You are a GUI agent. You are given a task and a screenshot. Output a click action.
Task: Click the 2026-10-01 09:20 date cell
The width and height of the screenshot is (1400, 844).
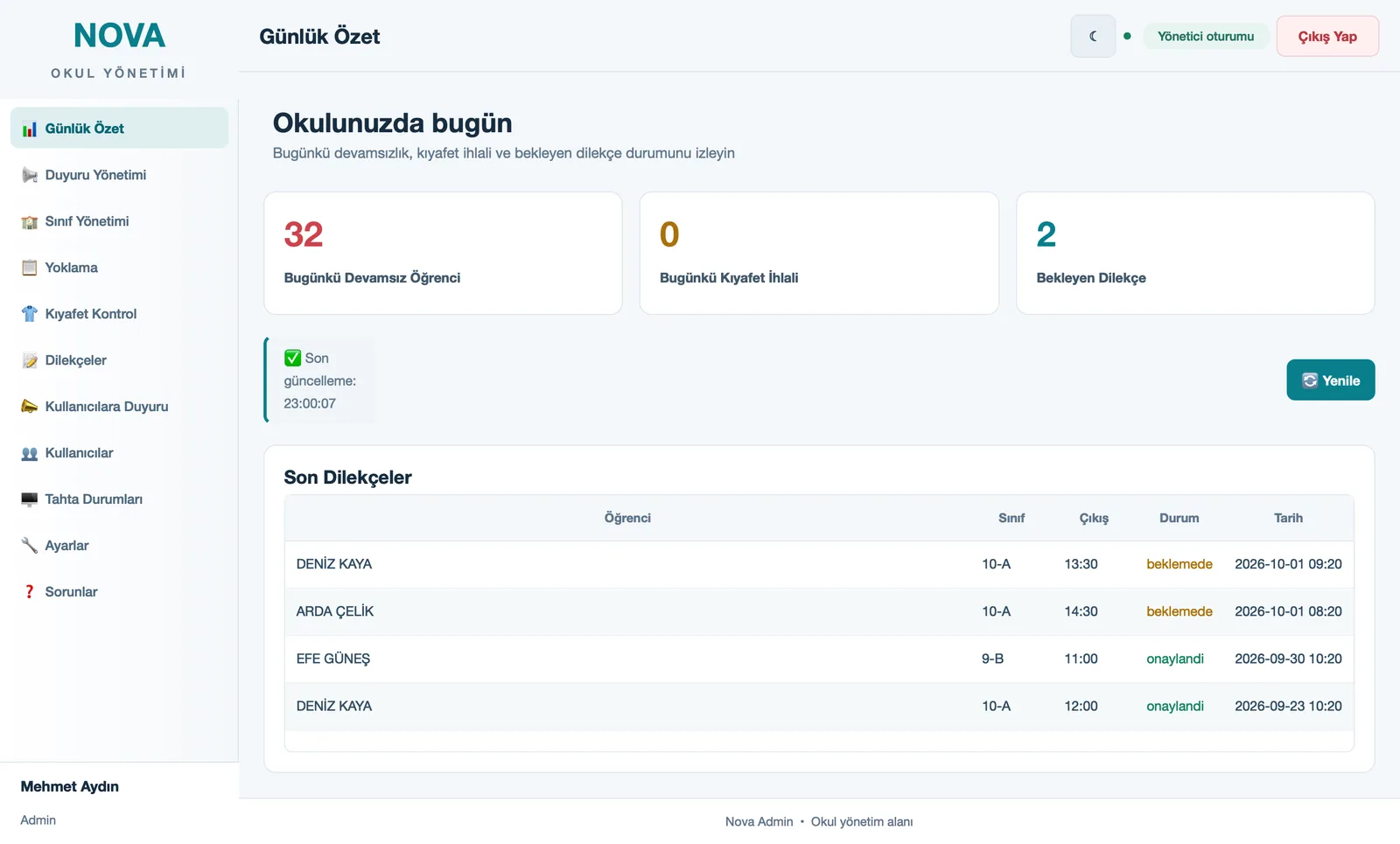click(1288, 564)
